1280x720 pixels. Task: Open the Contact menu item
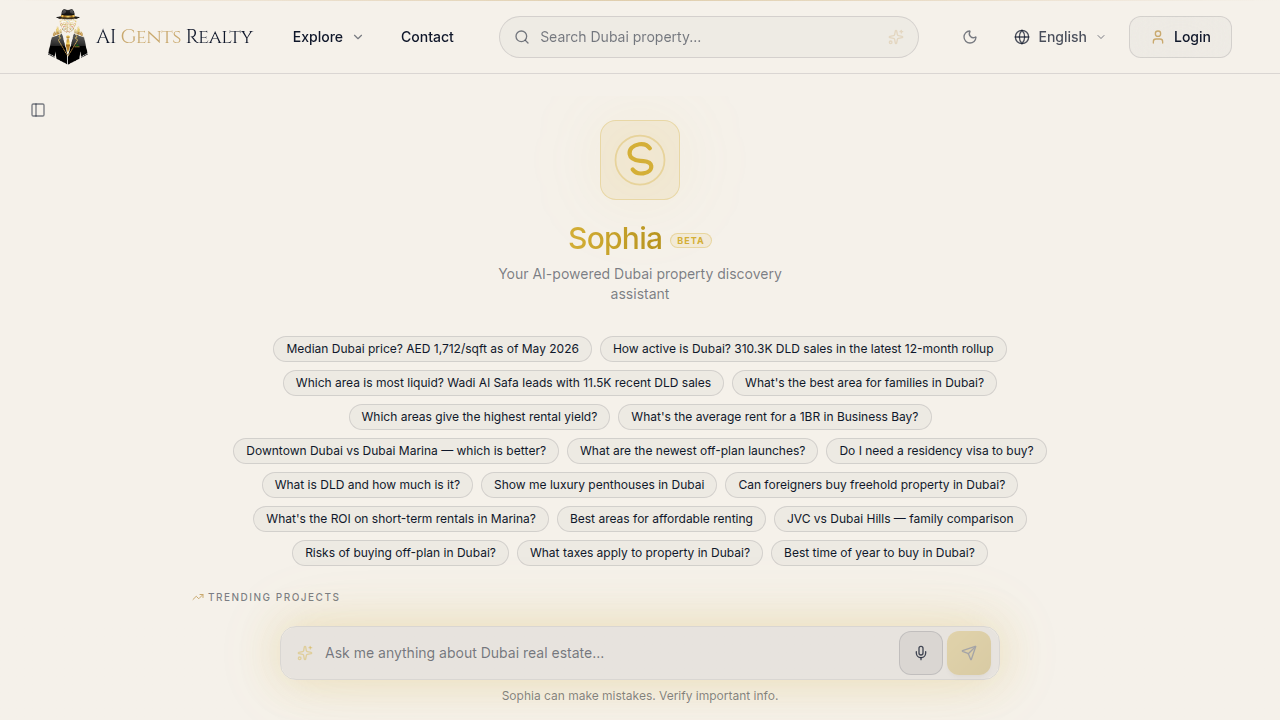[x=427, y=37]
